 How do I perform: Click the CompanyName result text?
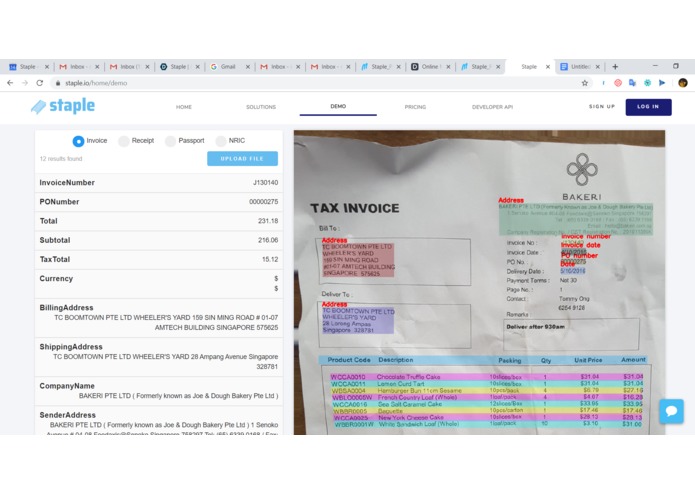tap(178, 396)
